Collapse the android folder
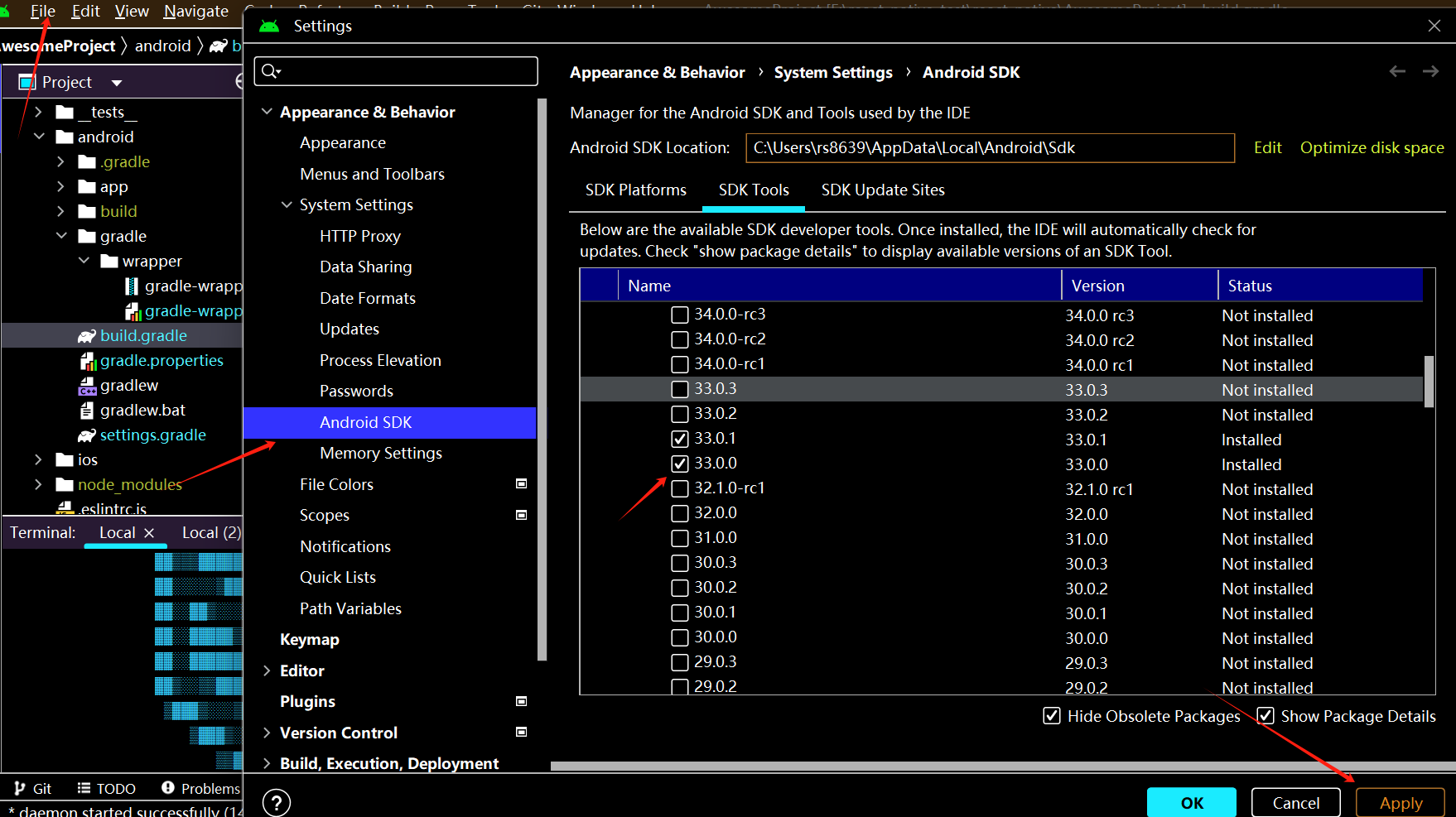Image resolution: width=1456 pixels, height=817 pixels. [x=38, y=137]
